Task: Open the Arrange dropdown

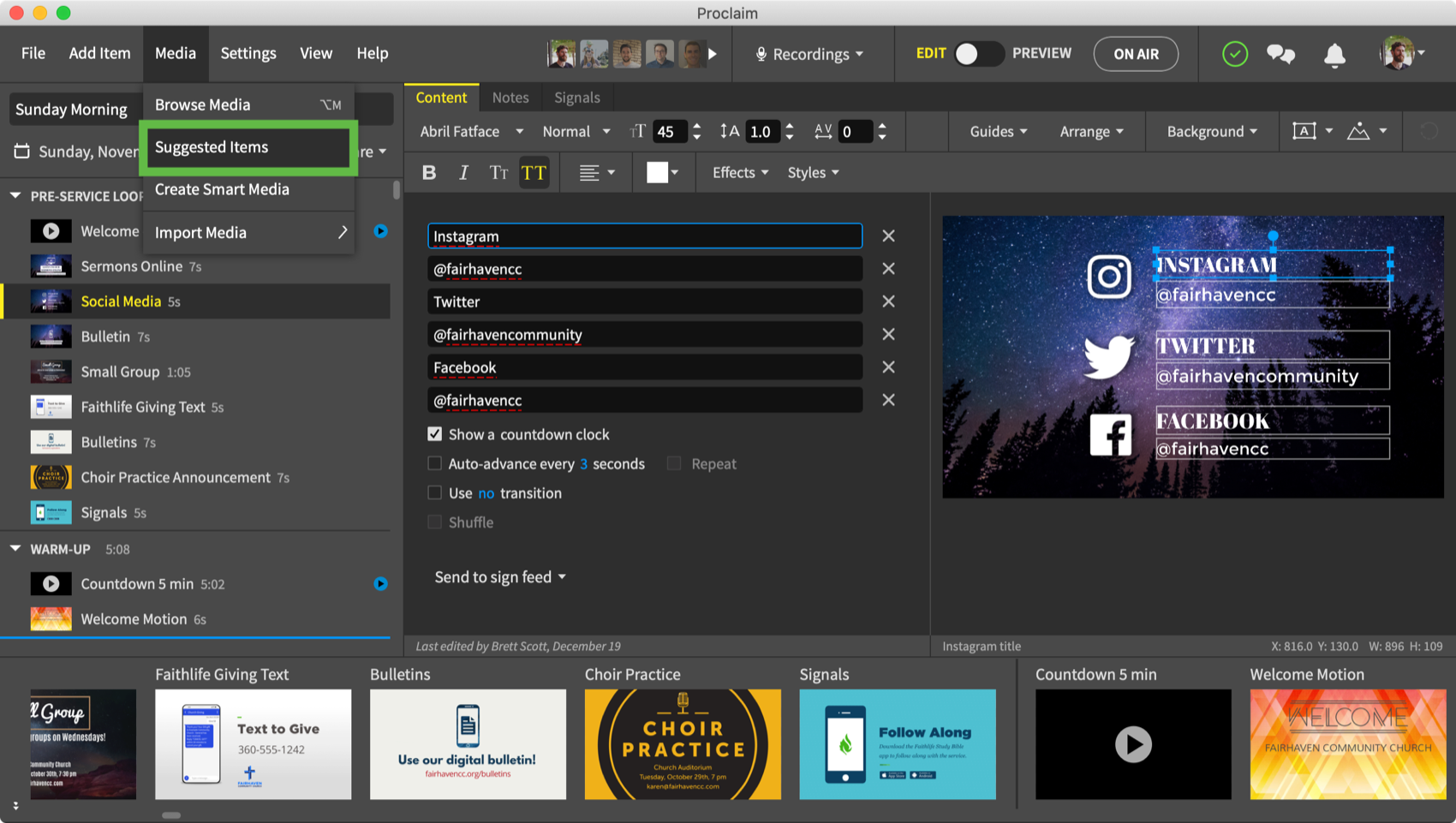Action: click(x=1091, y=131)
